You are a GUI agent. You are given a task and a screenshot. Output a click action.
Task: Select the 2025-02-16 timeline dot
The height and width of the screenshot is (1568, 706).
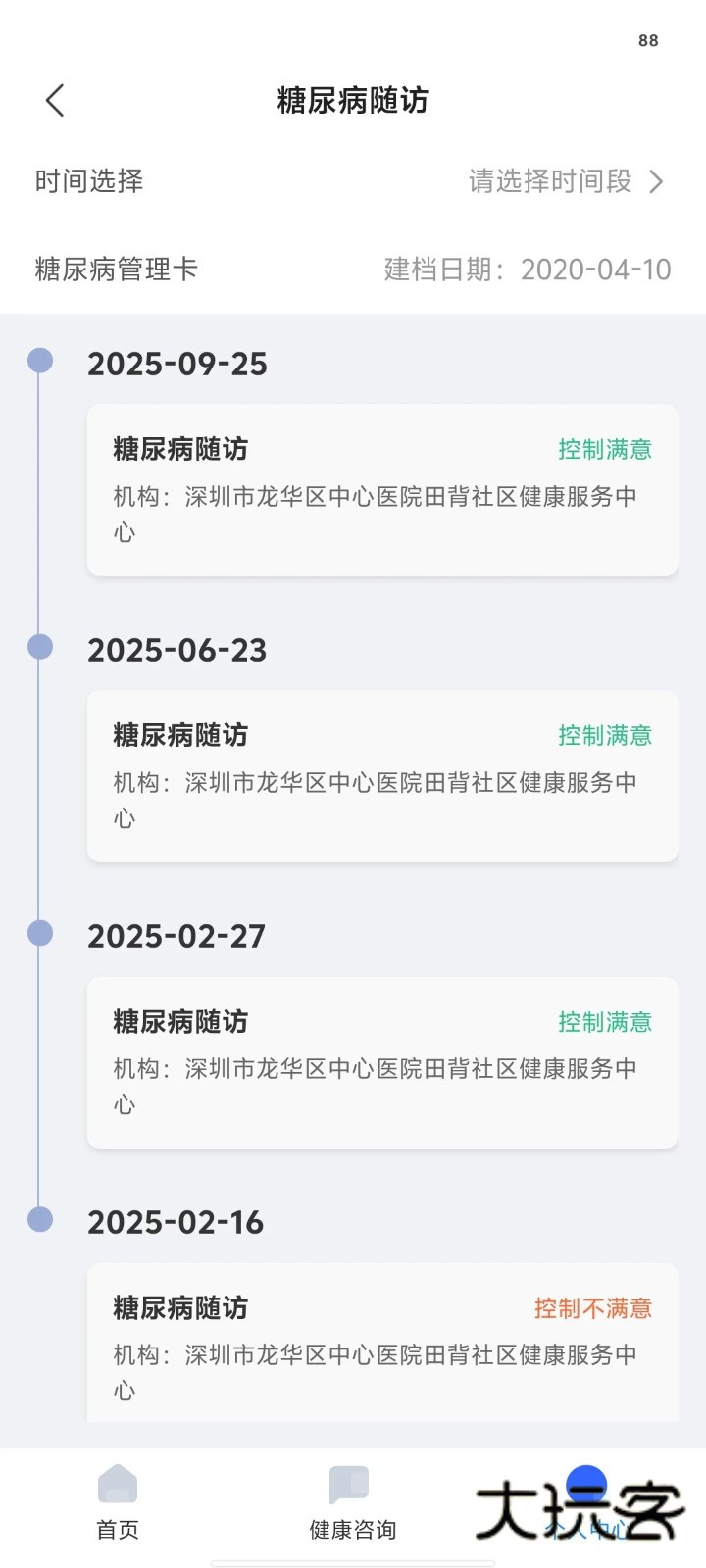coord(40,1219)
